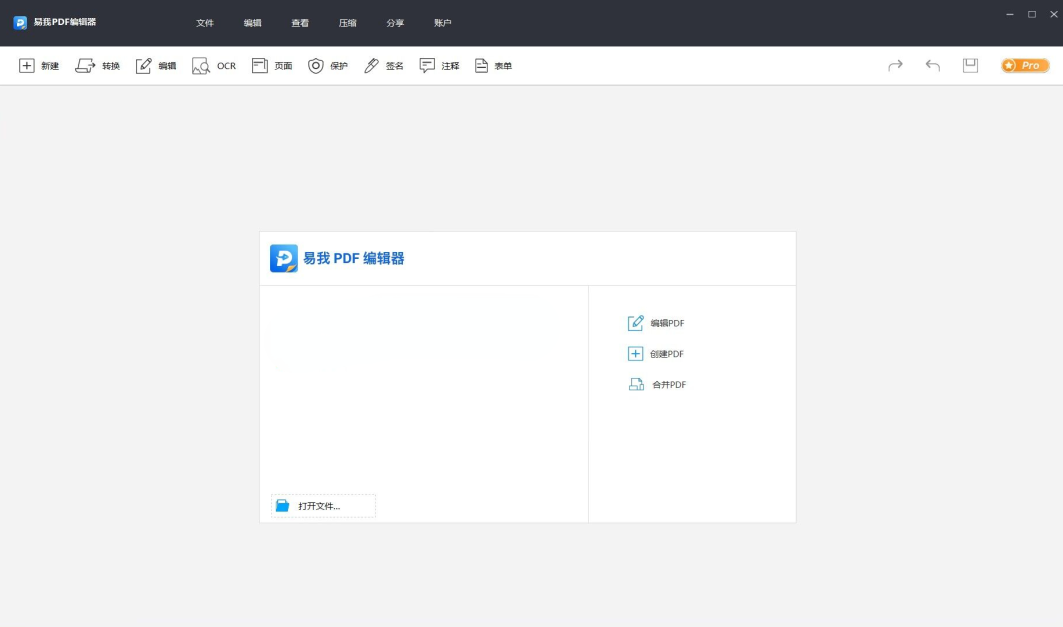Click the 易我PDF编辑器 logo in title bar

point(20,22)
